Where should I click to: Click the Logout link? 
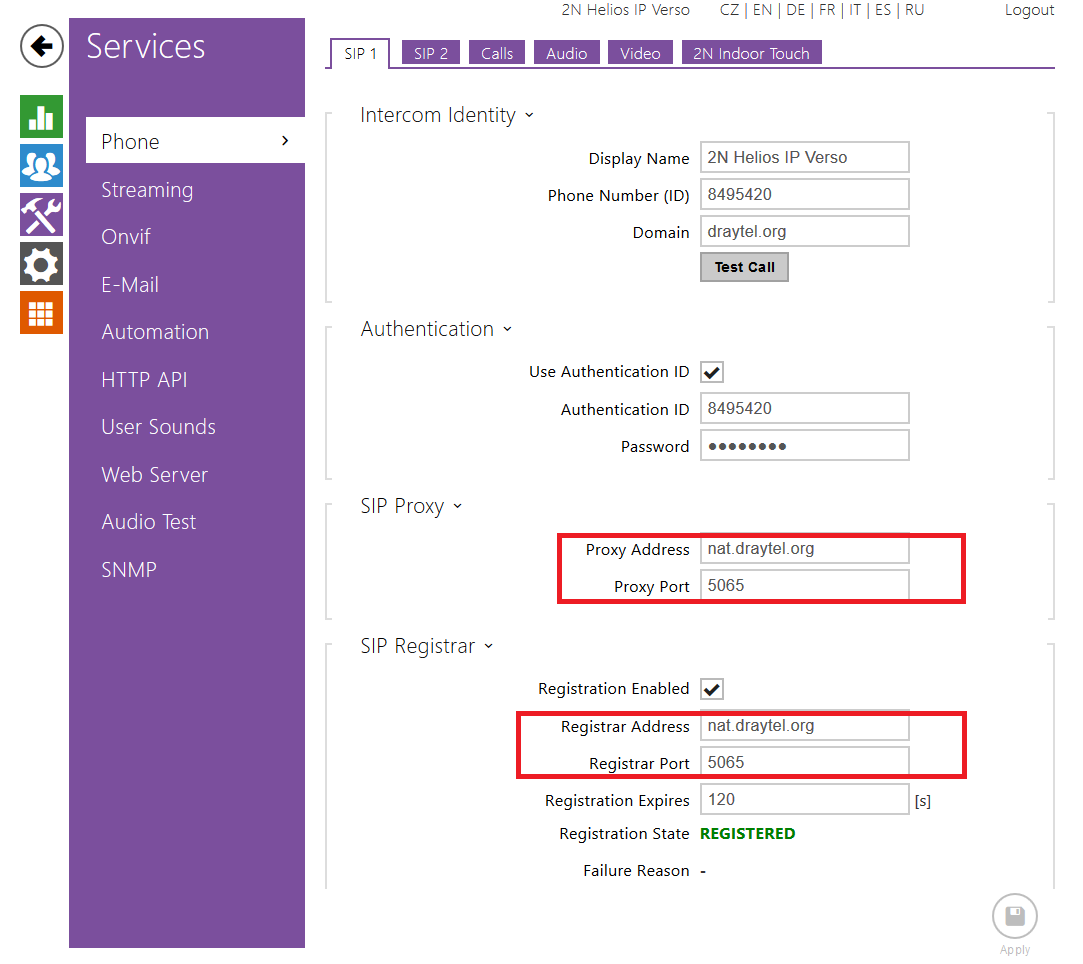pyautogui.click(x=1029, y=10)
